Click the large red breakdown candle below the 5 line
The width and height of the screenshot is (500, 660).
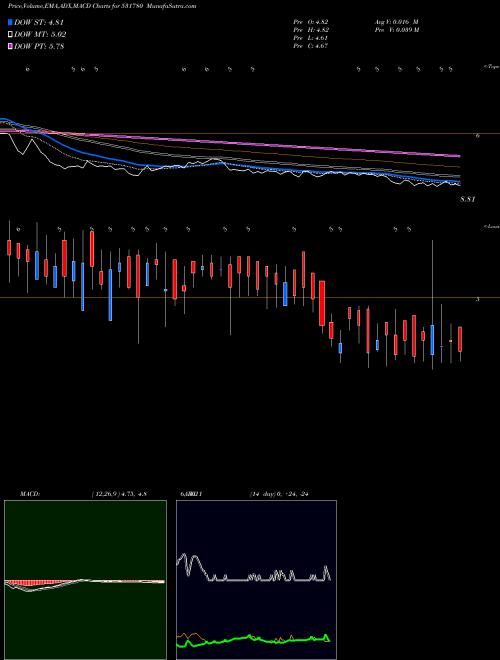point(322,303)
